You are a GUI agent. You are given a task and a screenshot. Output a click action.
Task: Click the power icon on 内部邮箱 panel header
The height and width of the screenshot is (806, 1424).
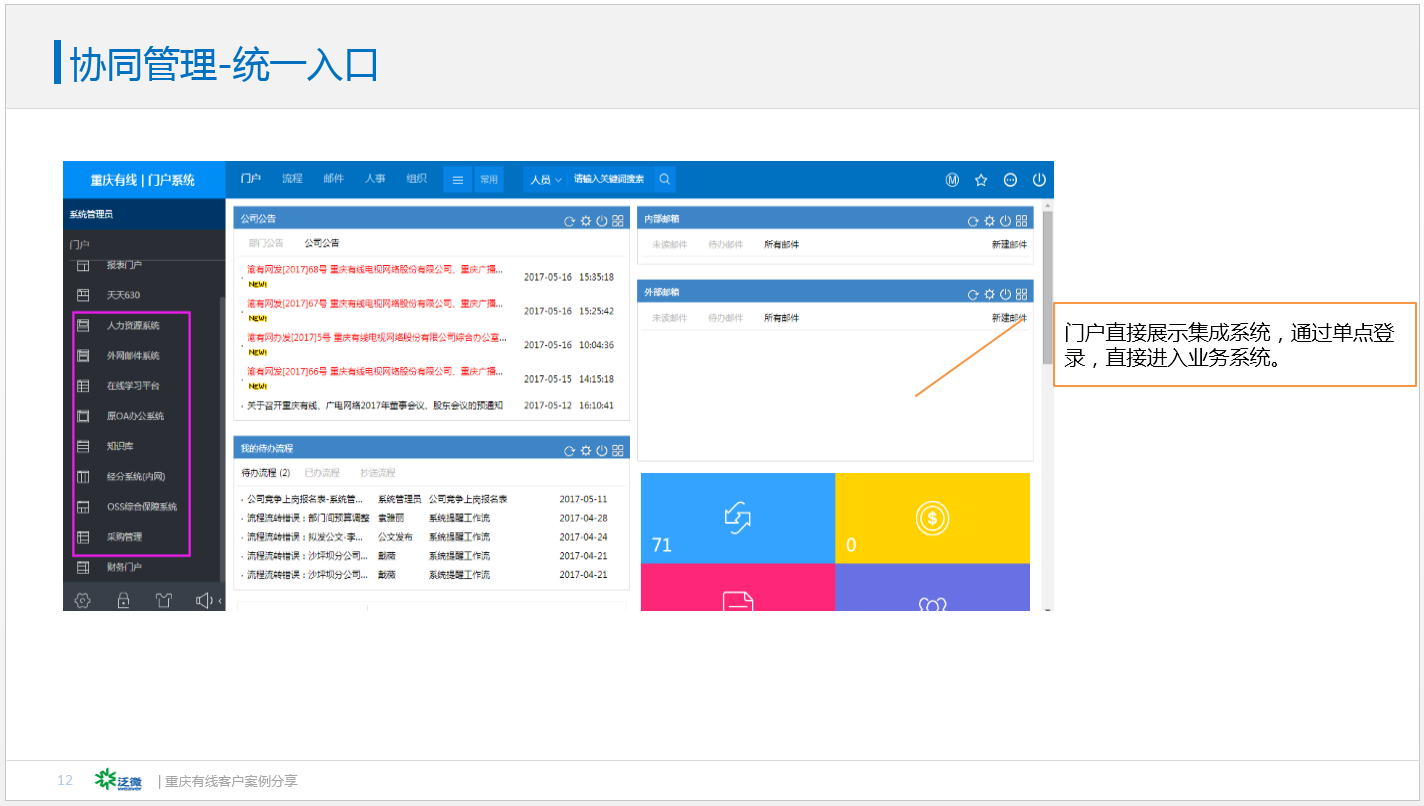(x=1005, y=221)
